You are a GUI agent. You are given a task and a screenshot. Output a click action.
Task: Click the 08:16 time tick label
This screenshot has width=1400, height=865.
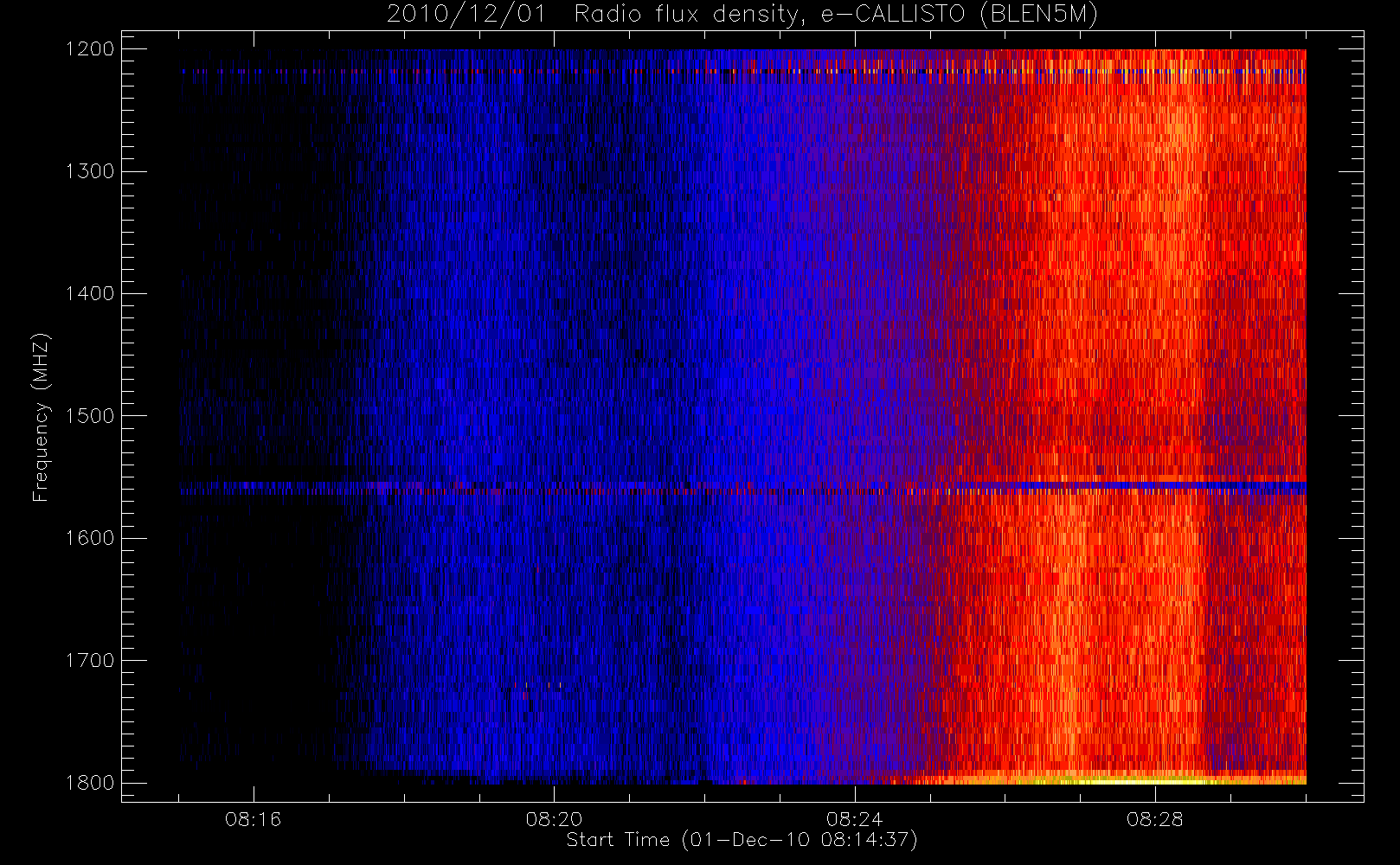pos(254,819)
